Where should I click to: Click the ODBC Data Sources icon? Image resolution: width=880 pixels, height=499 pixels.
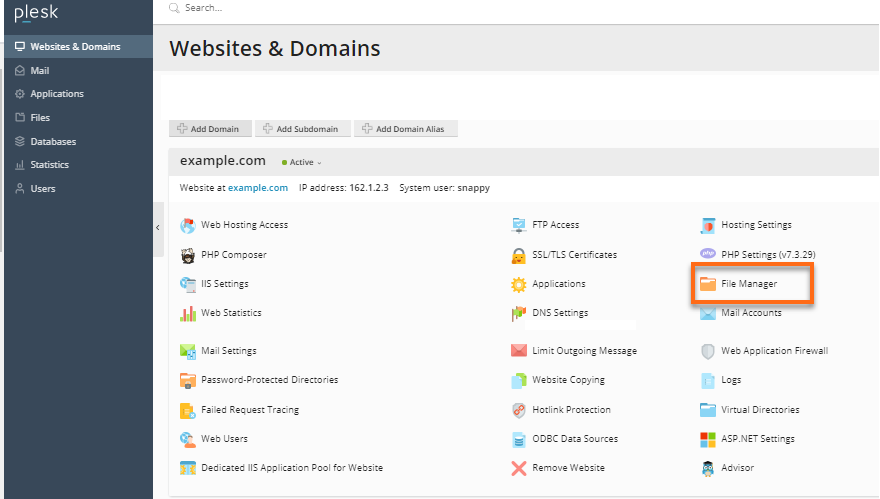pyautogui.click(x=519, y=439)
